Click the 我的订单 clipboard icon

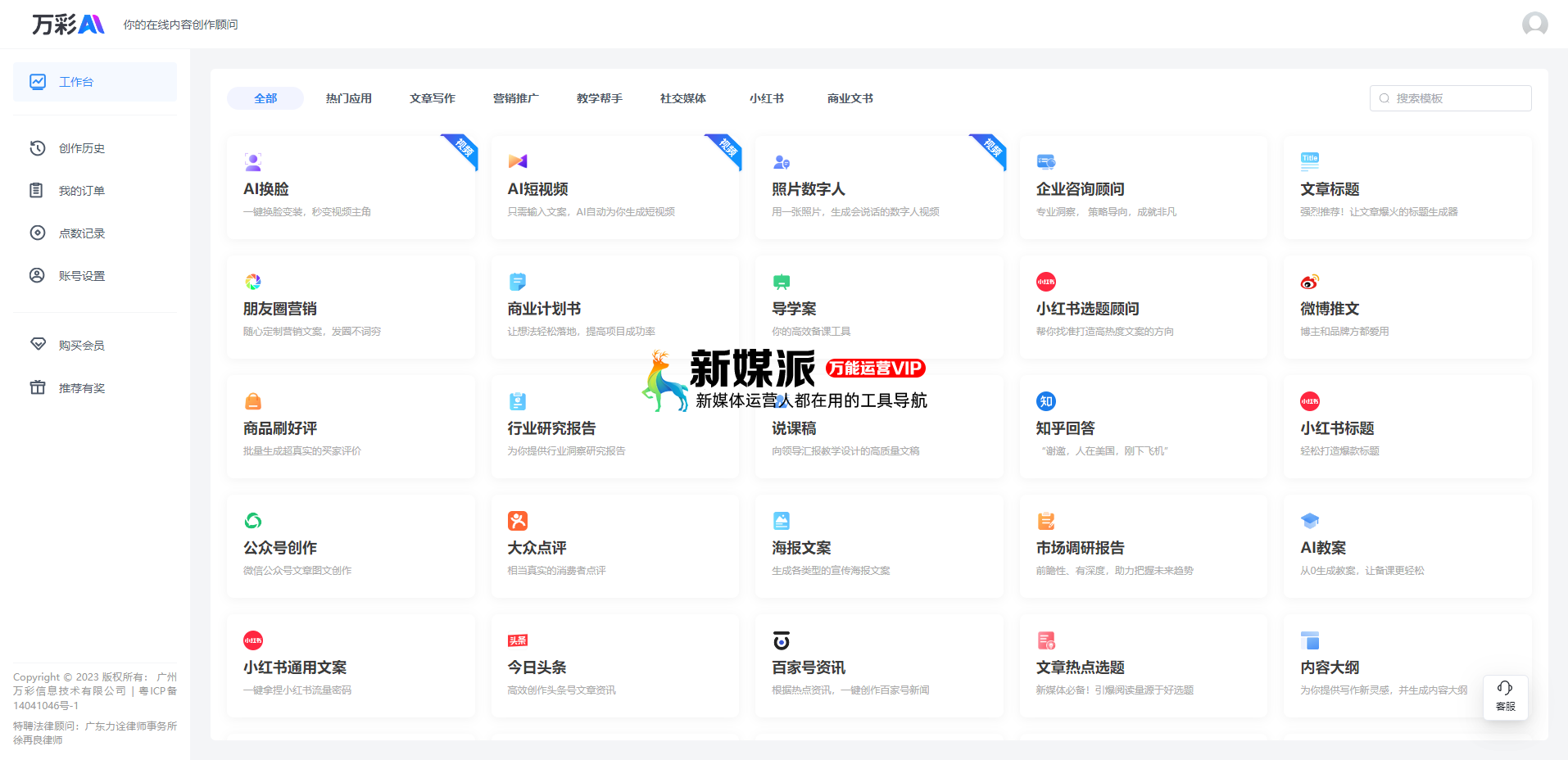[x=36, y=191]
